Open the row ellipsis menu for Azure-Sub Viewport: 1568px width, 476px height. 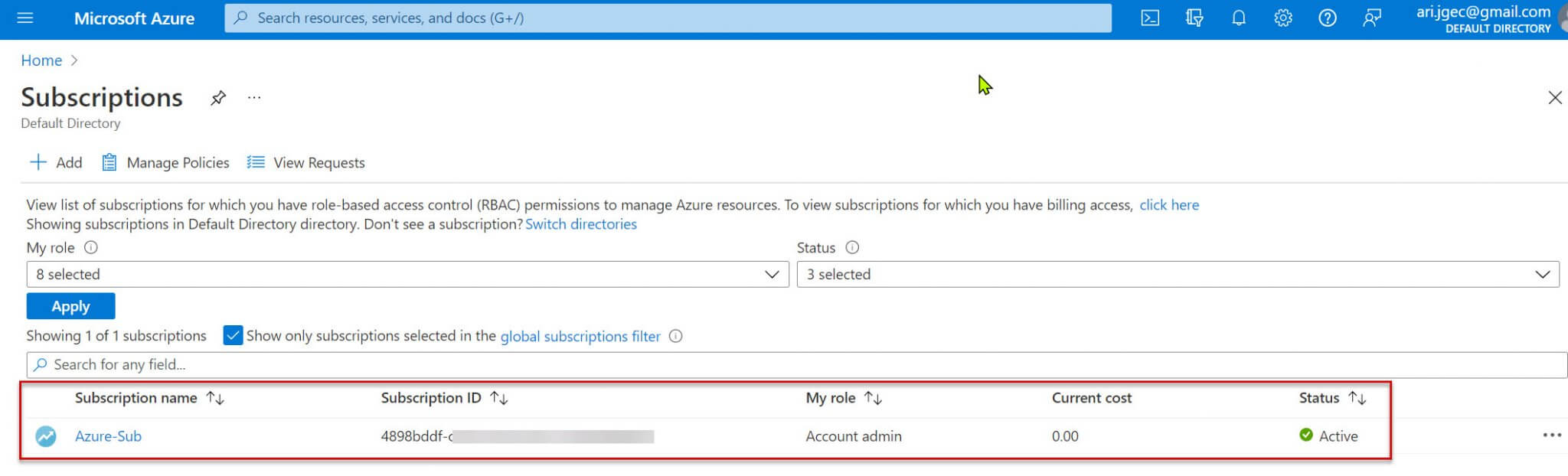[1552, 435]
